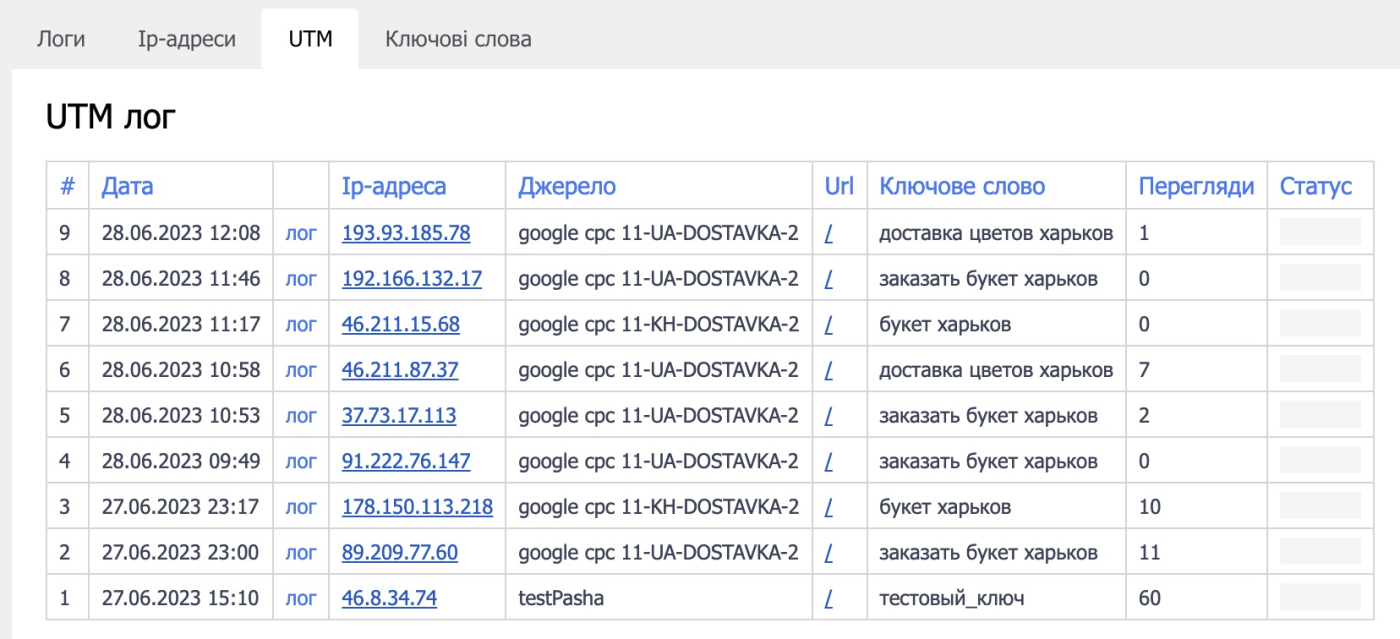Image resolution: width=1400 pixels, height=639 pixels.
Task: Sort by the Перегляди column header
Action: pos(1196,186)
